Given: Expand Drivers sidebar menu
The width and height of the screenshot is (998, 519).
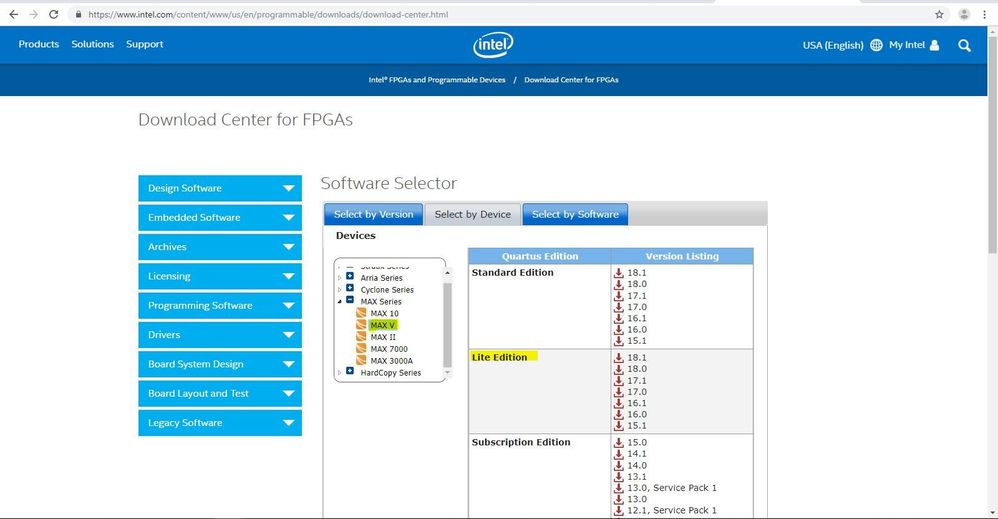Looking at the screenshot, I should [x=220, y=335].
